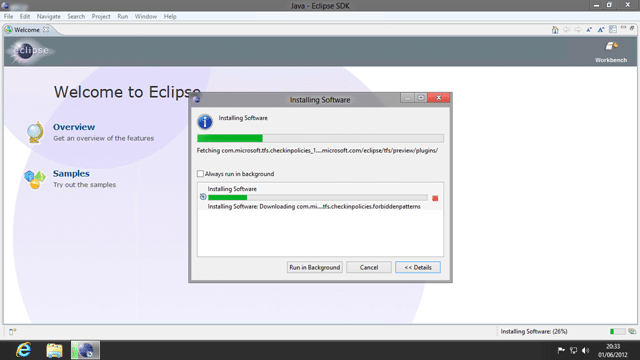Screen dimensions: 640x360
Task: Open the Run menu
Action: click(x=122, y=16)
